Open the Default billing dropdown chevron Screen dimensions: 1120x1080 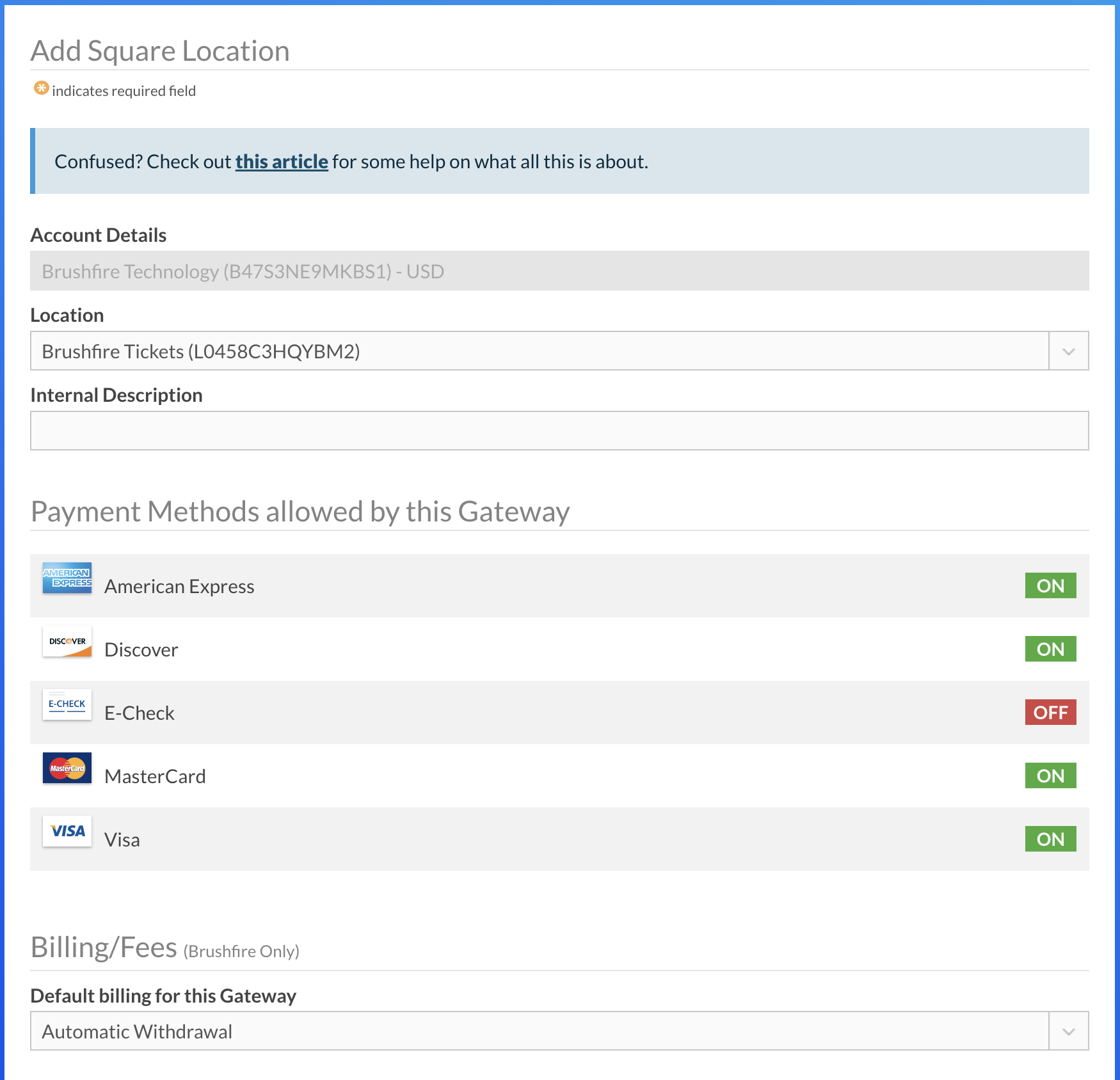point(1068,1031)
